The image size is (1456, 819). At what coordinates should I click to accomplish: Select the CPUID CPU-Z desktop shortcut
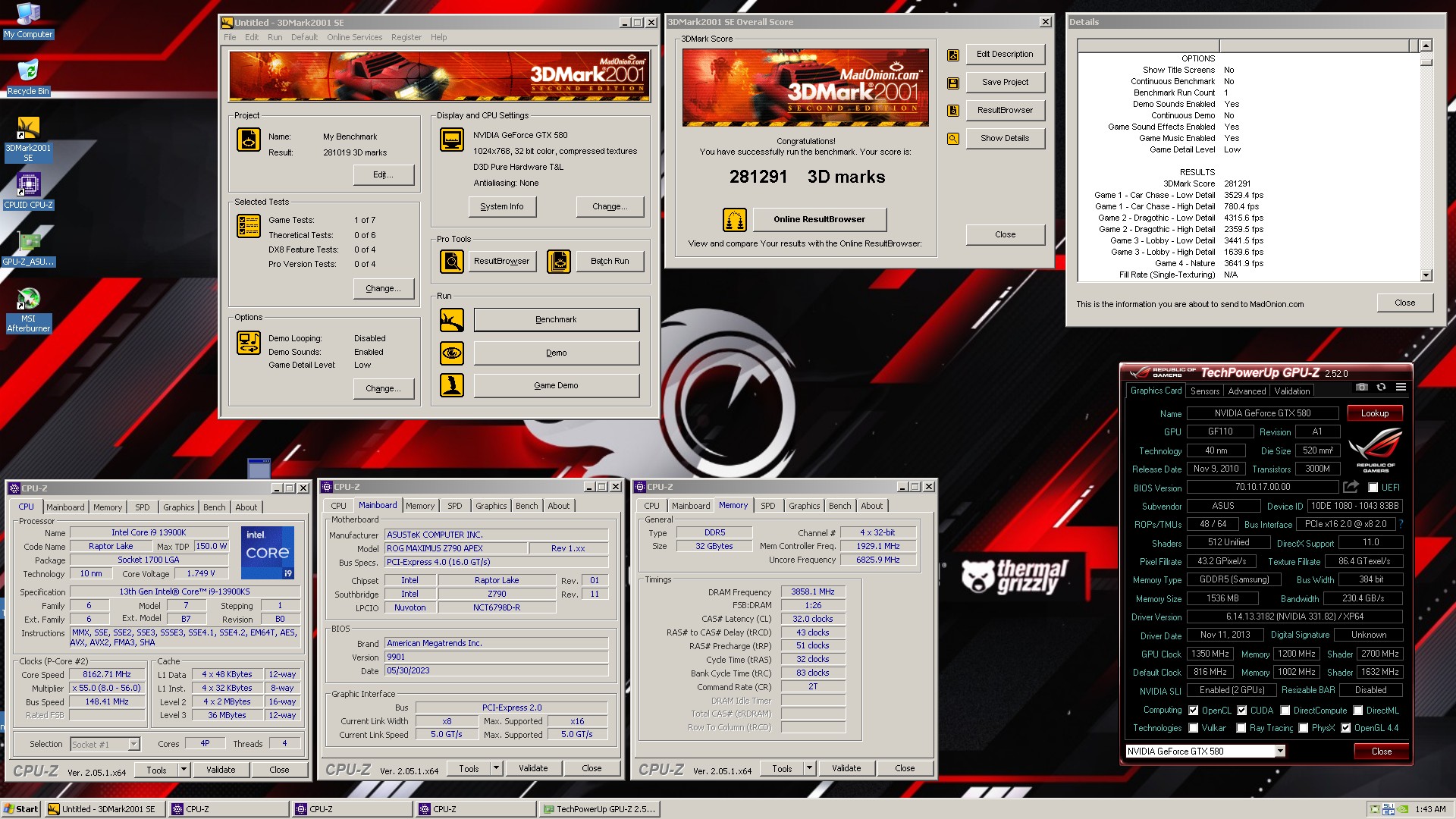point(28,191)
